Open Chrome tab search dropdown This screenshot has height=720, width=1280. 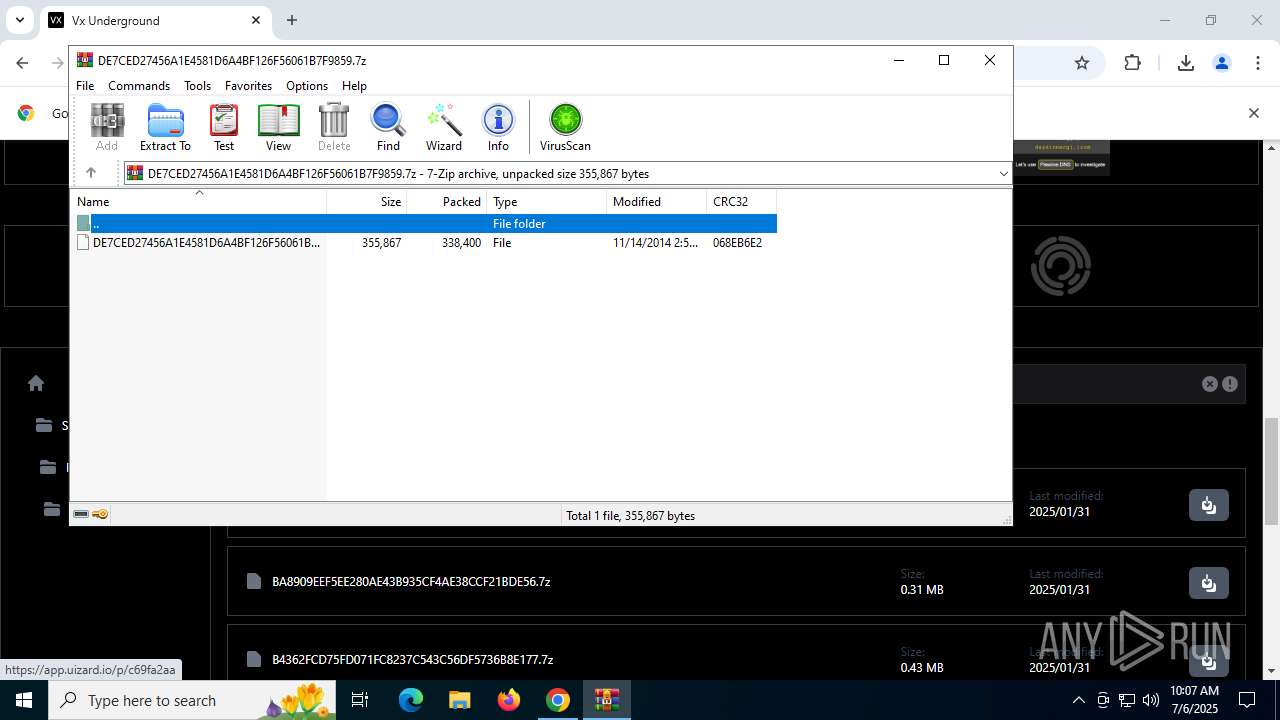pyautogui.click(x=19, y=20)
